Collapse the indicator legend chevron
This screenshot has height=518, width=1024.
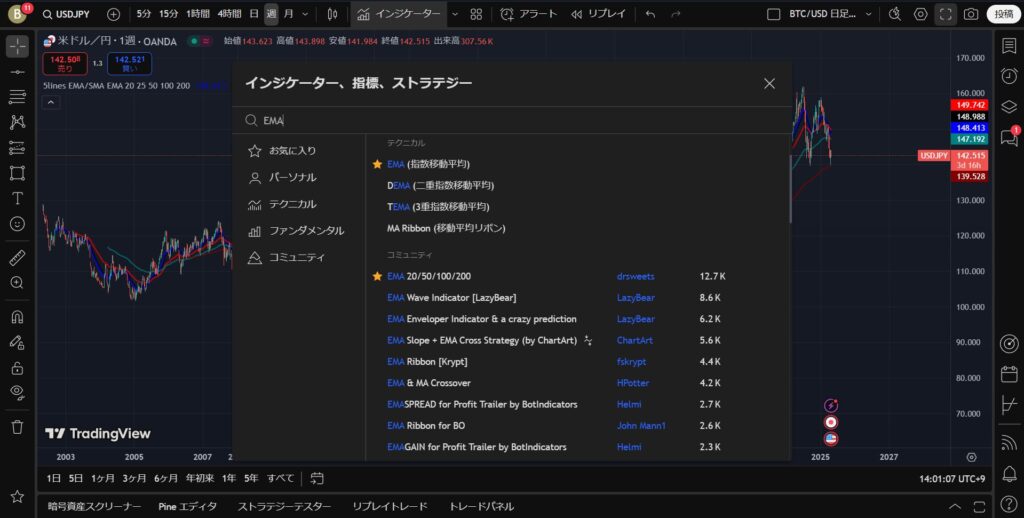[x=51, y=102]
